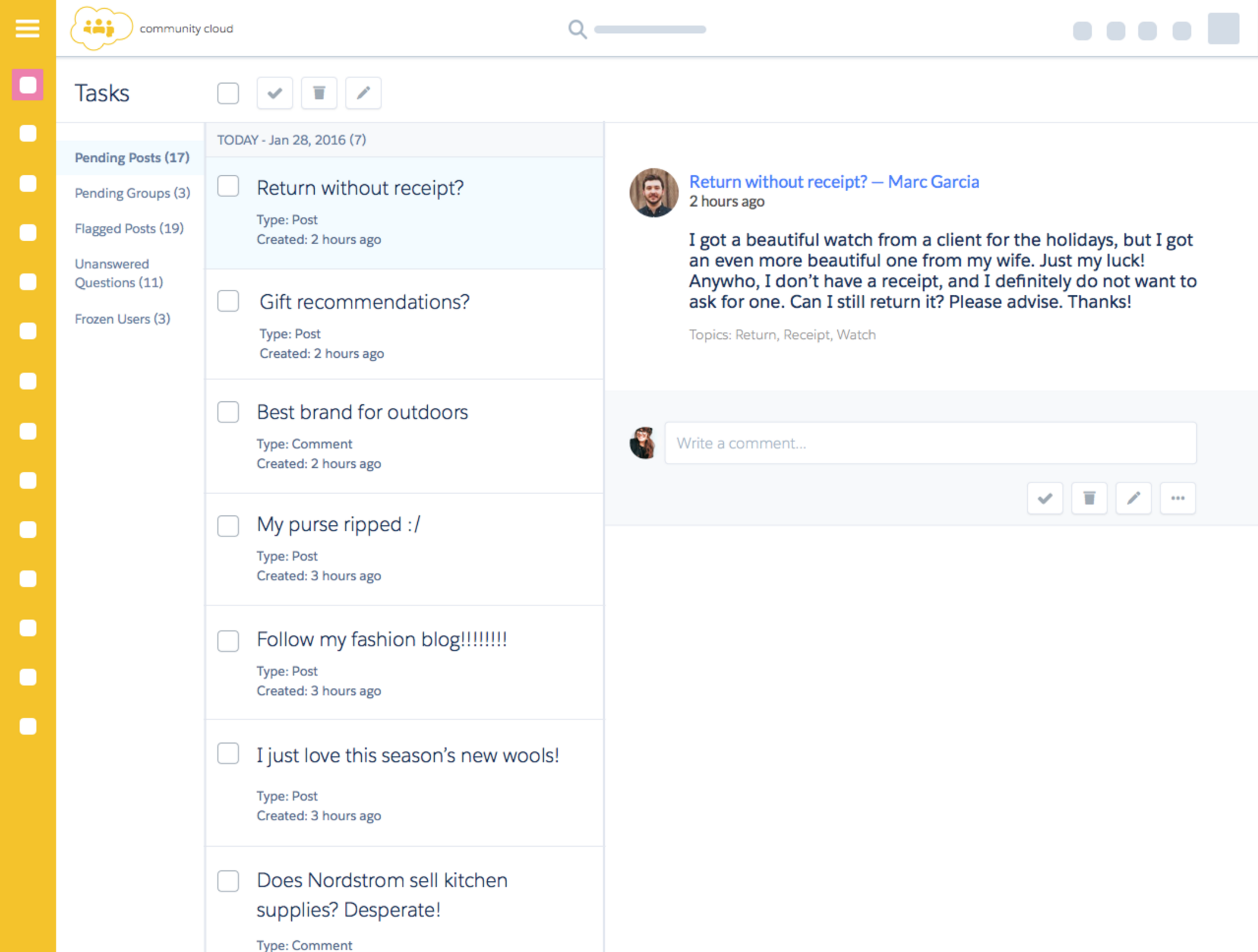Open more actions ellipsis in the detail panel
Screen dimensions: 1258x952
1177,498
